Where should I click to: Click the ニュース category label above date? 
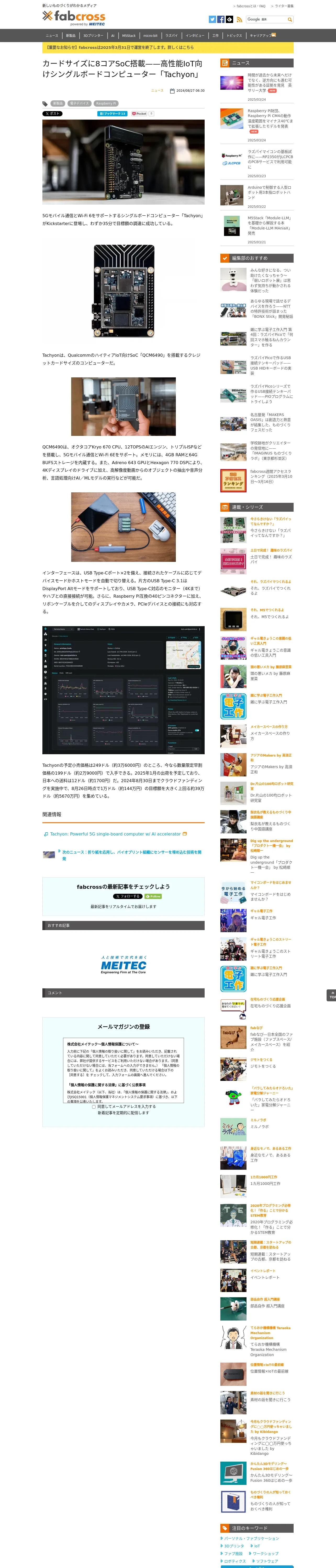pos(157,91)
